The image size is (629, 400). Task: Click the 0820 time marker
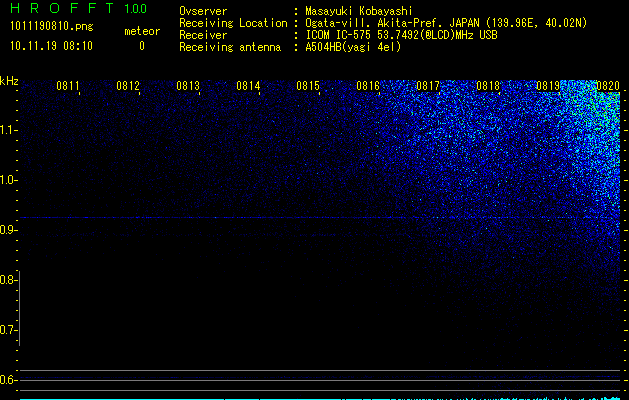(x=608, y=86)
